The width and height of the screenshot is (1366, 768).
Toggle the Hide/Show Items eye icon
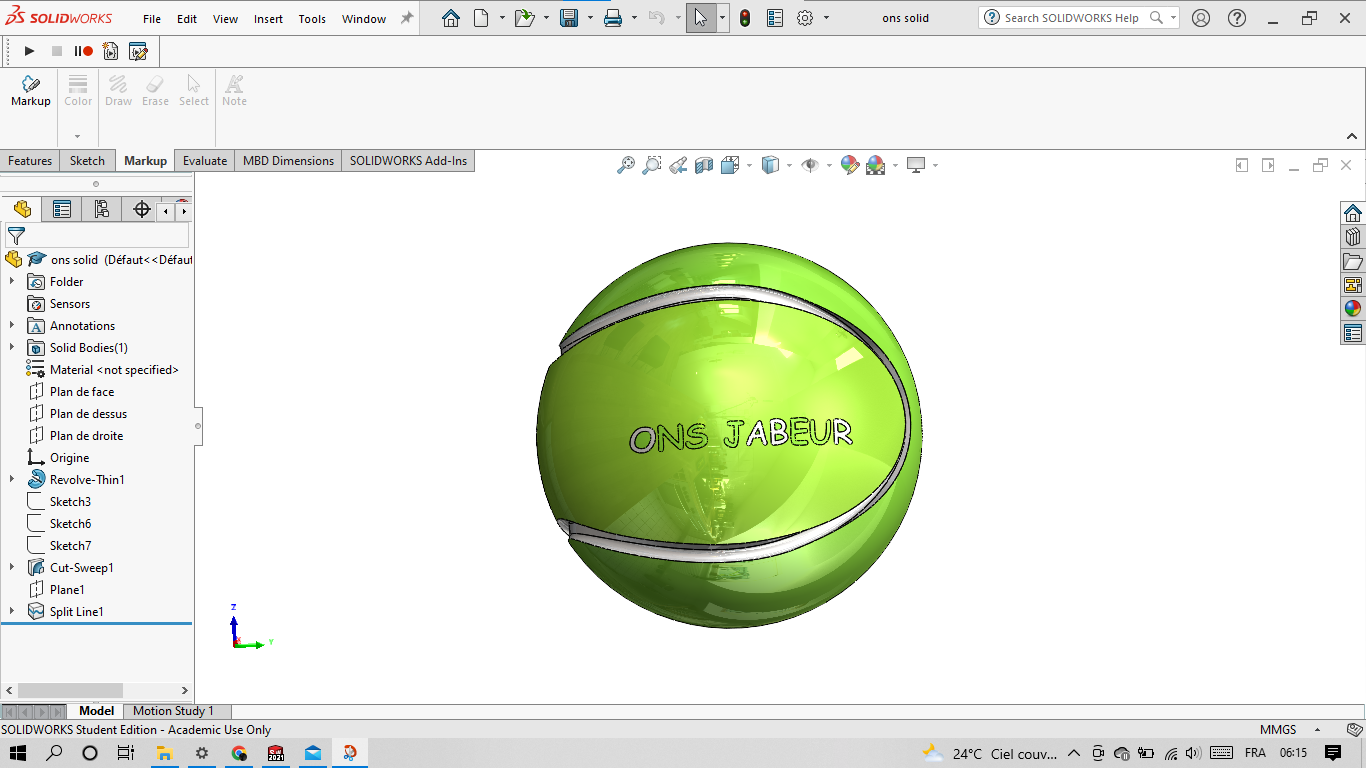(810, 165)
